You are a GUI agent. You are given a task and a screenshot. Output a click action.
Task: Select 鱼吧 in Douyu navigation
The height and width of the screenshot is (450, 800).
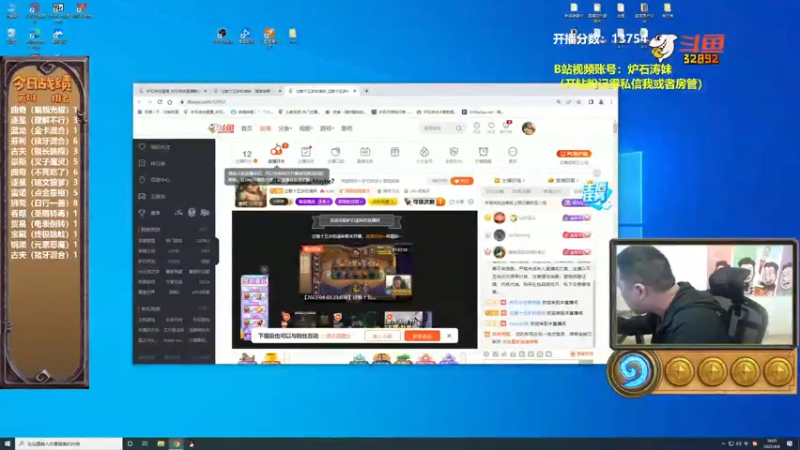[x=347, y=129]
